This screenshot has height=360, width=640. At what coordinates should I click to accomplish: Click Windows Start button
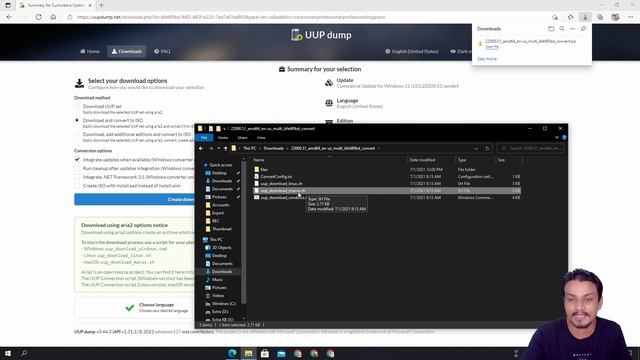click(8, 353)
